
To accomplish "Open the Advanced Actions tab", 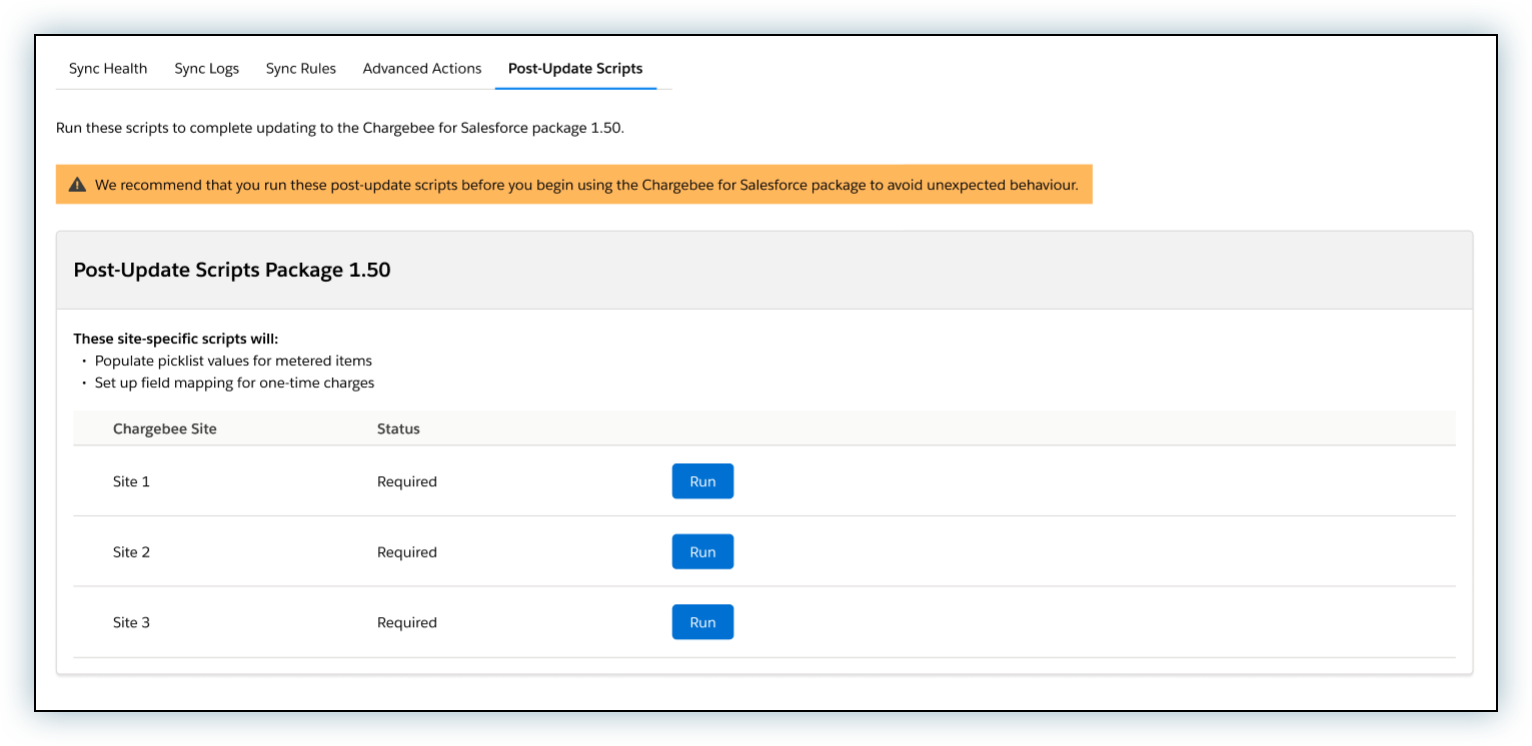I will pyautogui.click(x=422, y=69).
